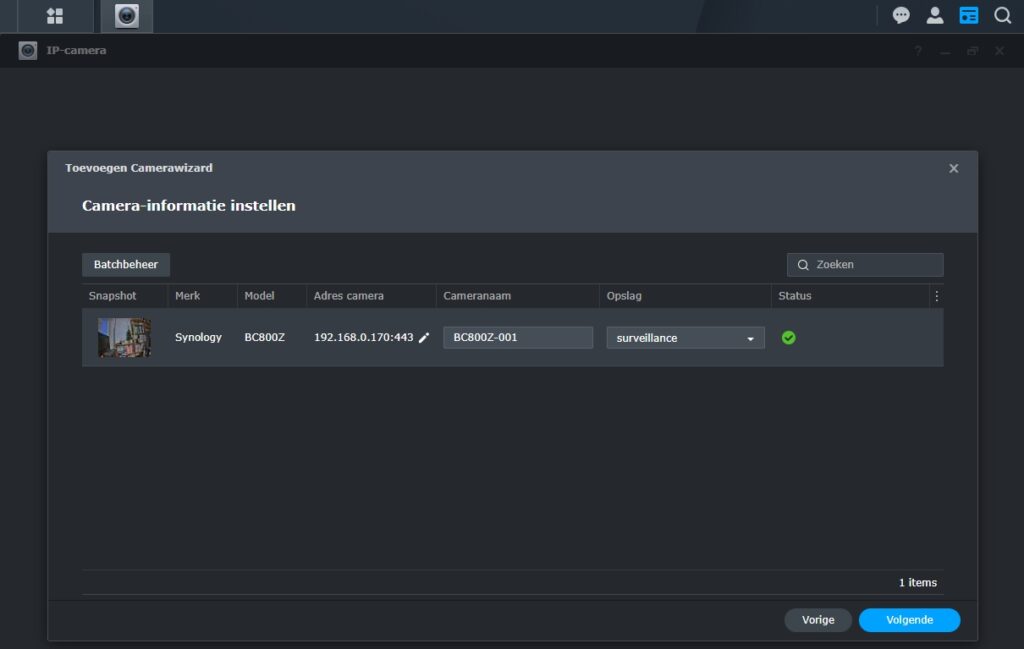Click the search magnifier in top bar
This screenshot has height=649, width=1024.
(x=1002, y=16)
